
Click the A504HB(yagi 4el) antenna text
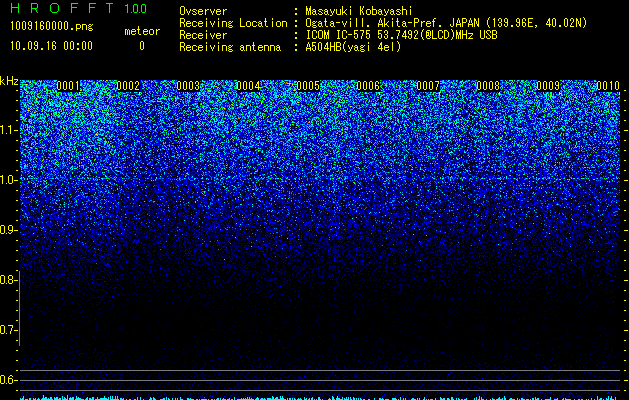coord(353,47)
